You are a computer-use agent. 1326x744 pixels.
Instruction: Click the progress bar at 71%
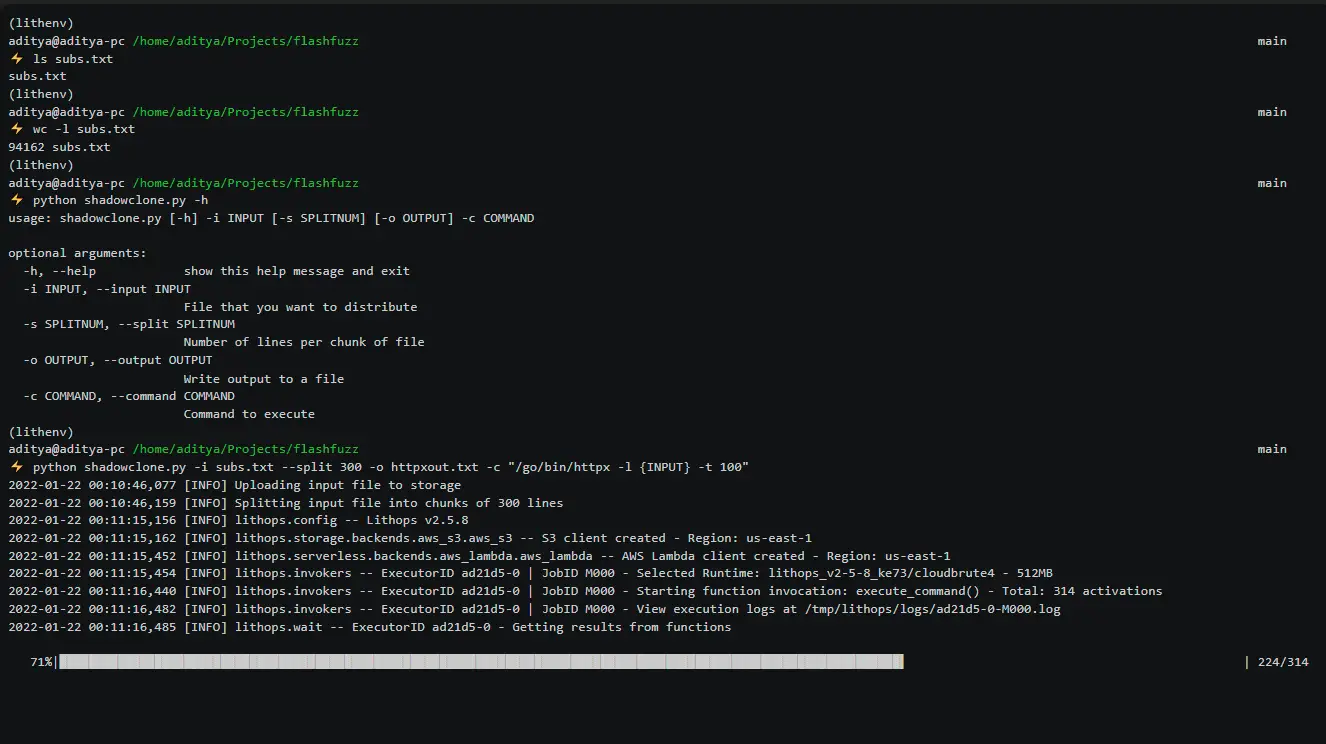pos(481,662)
